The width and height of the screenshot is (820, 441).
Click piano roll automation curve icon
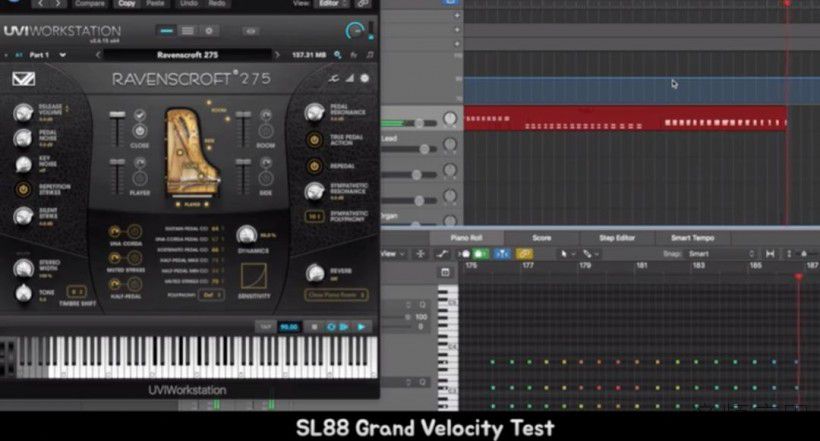point(442,254)
